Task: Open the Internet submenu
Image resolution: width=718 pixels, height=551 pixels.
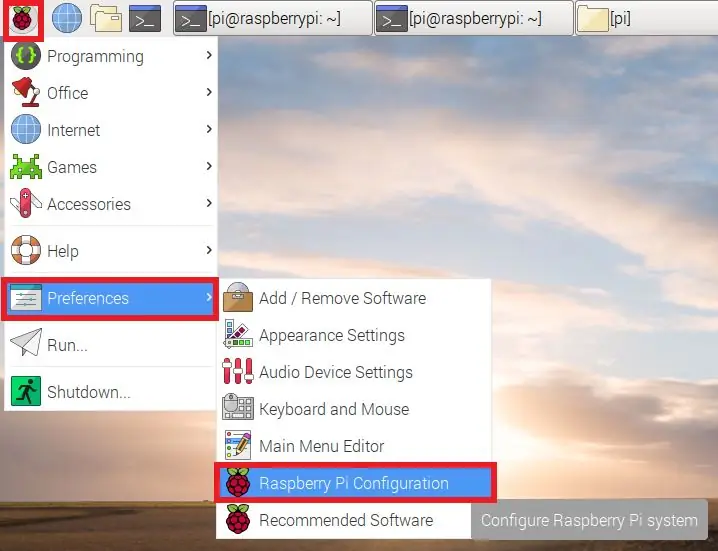Action: pos(111,130)
